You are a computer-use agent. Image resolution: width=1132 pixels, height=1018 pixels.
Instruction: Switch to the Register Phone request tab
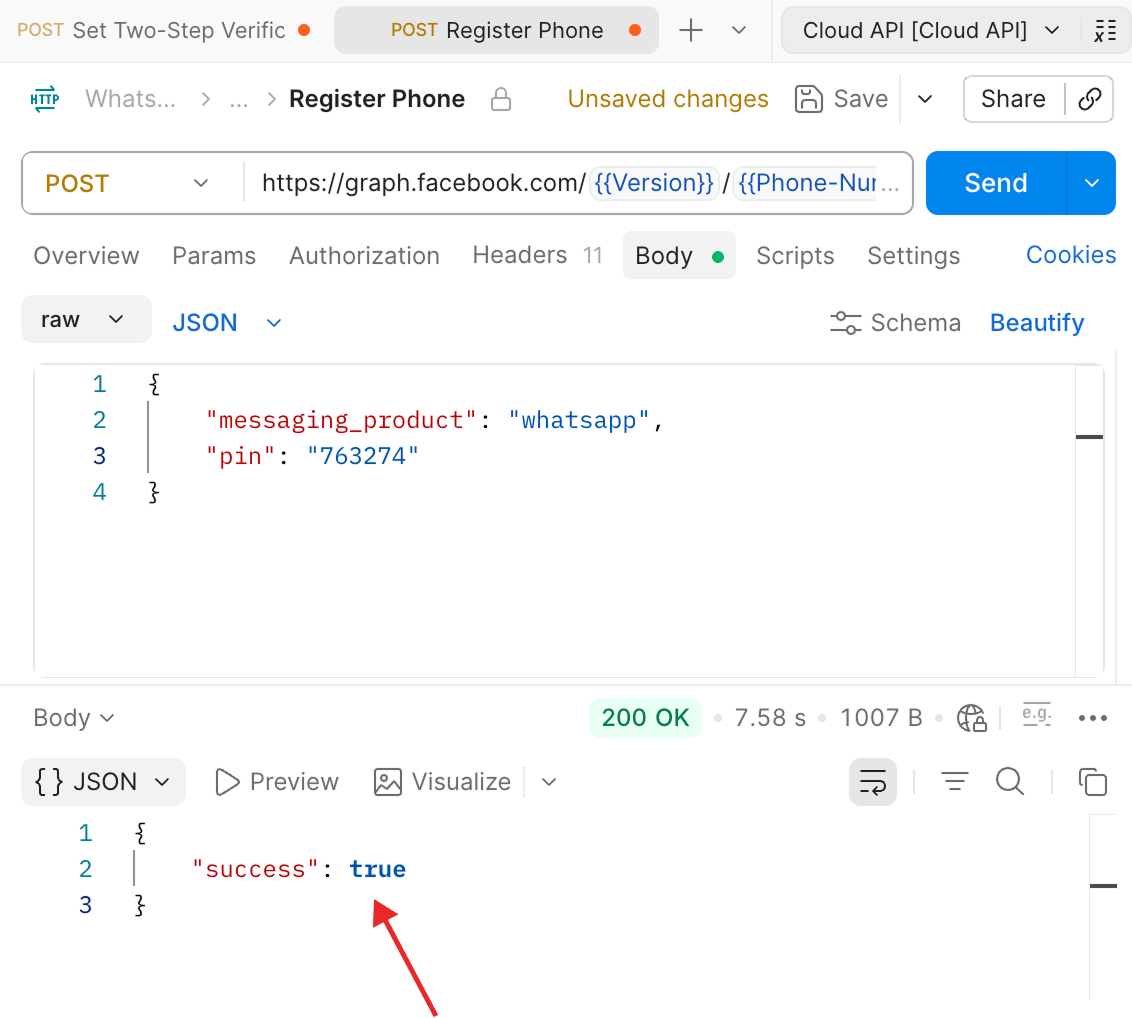click(496, 30)
